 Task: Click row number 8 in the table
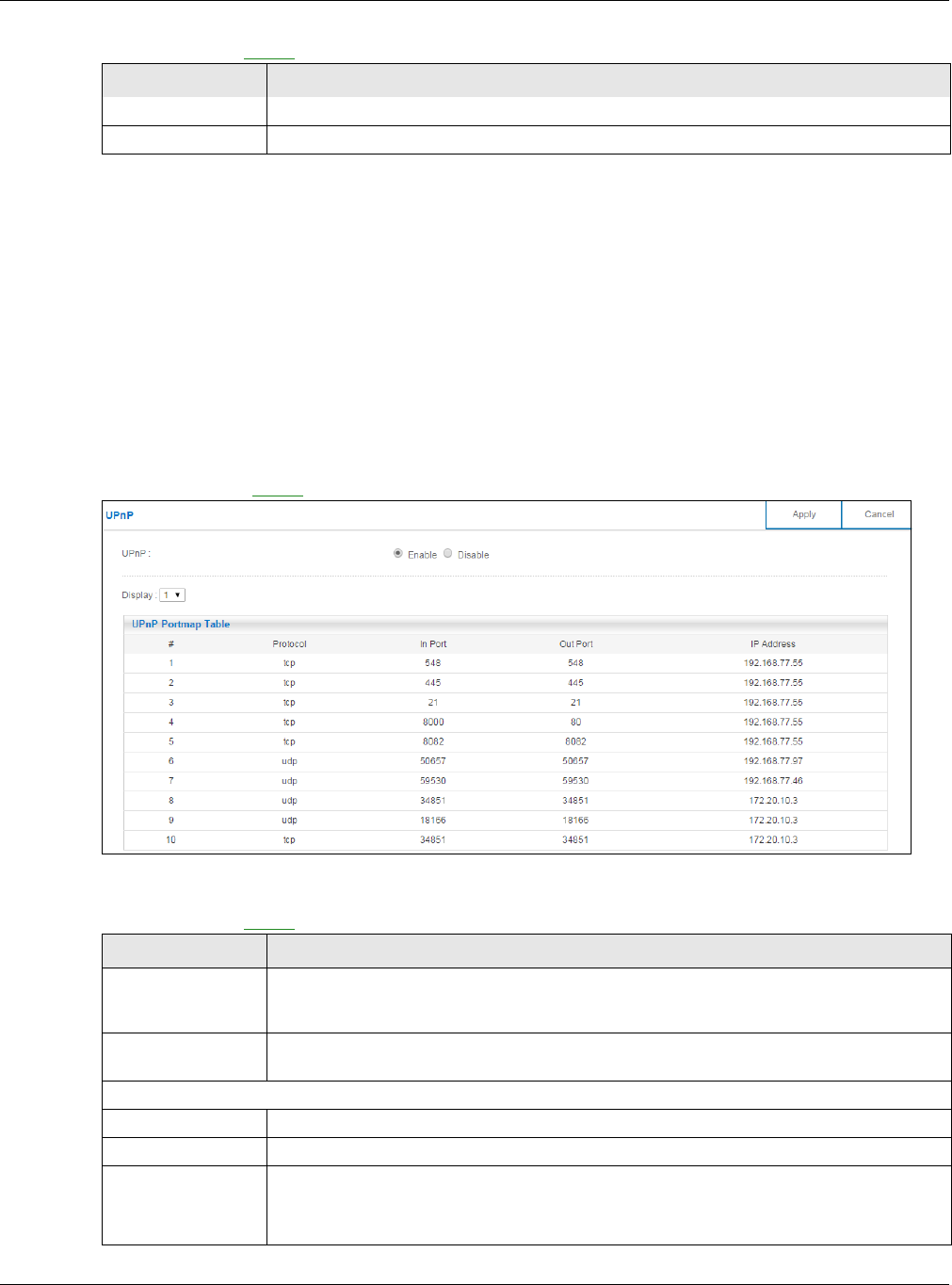pyautogui.click(x=171, y=801)
